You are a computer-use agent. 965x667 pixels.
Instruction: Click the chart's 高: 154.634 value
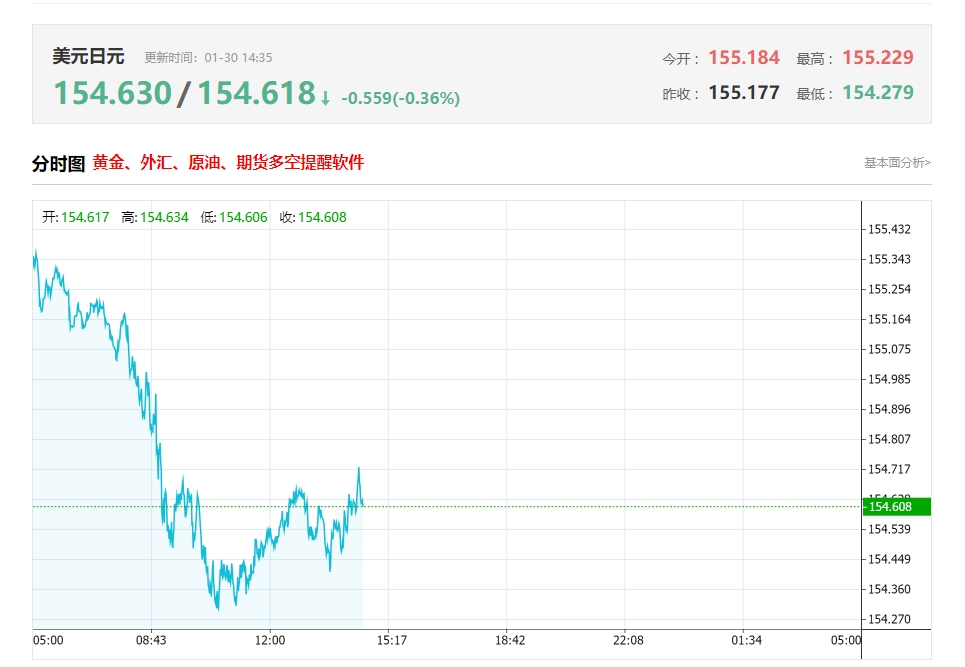point(164,217)
